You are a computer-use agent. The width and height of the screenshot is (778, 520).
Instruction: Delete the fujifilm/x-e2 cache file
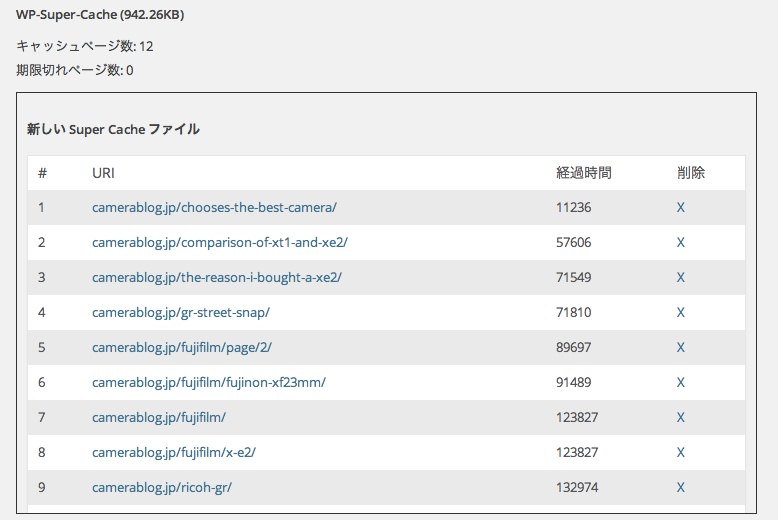point(680,453)
